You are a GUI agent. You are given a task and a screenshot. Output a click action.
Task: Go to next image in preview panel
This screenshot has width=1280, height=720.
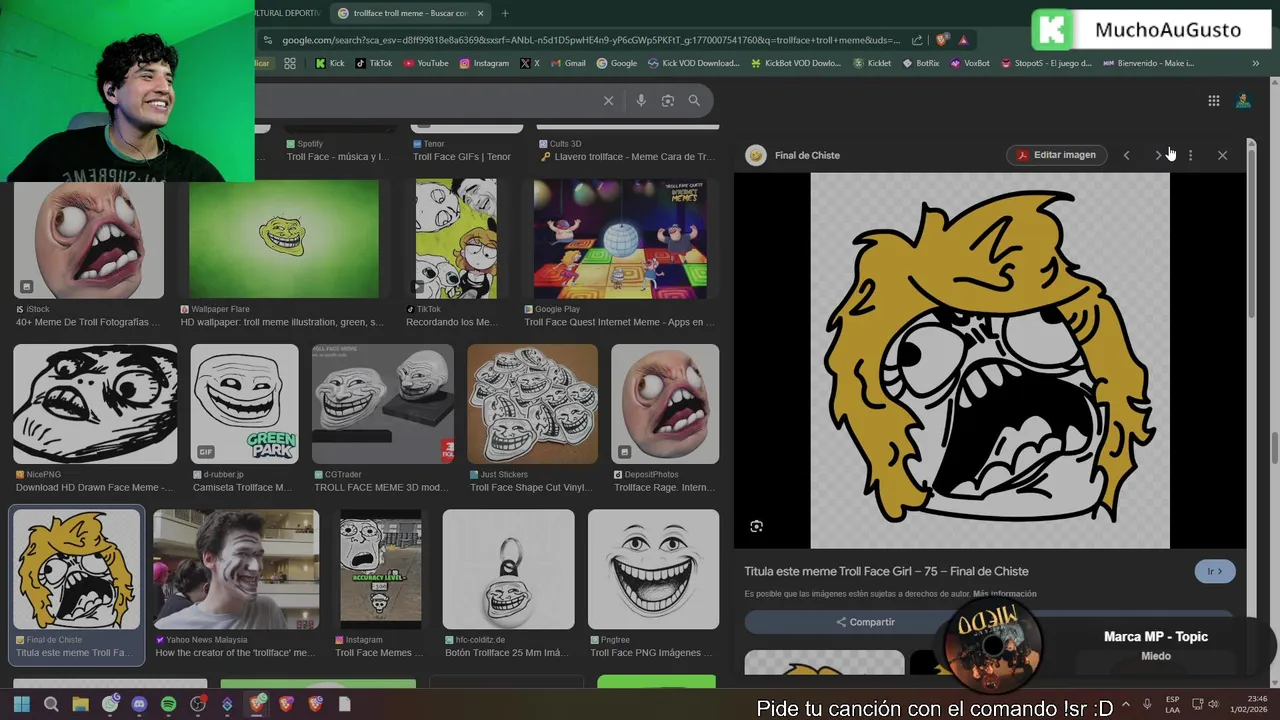pyautogui.click(x=1158, y=155)
